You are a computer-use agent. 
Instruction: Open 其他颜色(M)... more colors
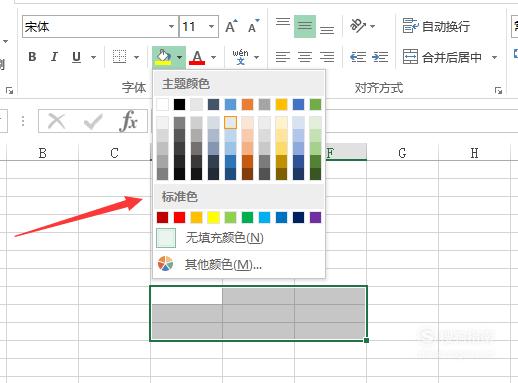tap(239, 265)
